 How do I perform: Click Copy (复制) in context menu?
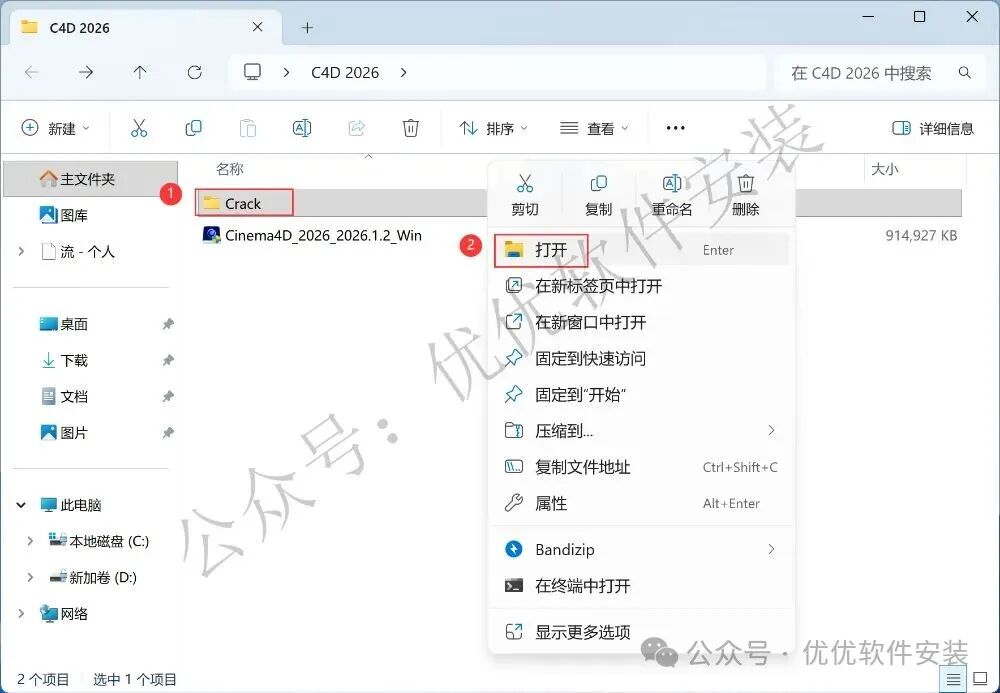click(x=598, y=195)
